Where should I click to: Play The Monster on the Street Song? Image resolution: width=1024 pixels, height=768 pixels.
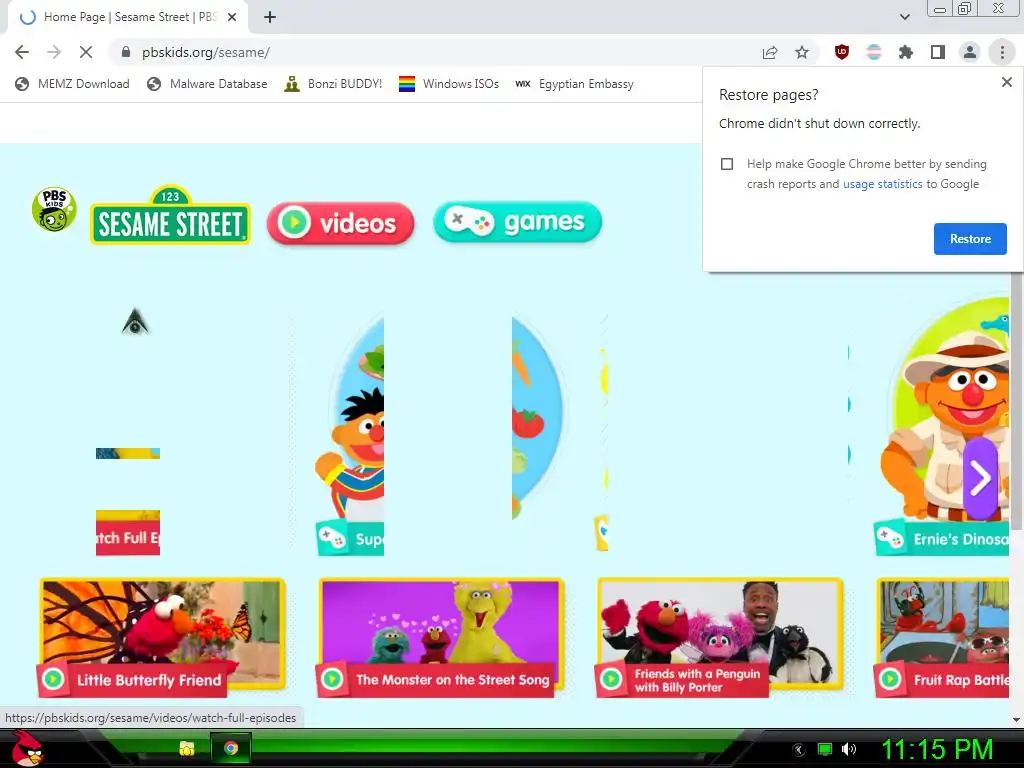point(441,637)
